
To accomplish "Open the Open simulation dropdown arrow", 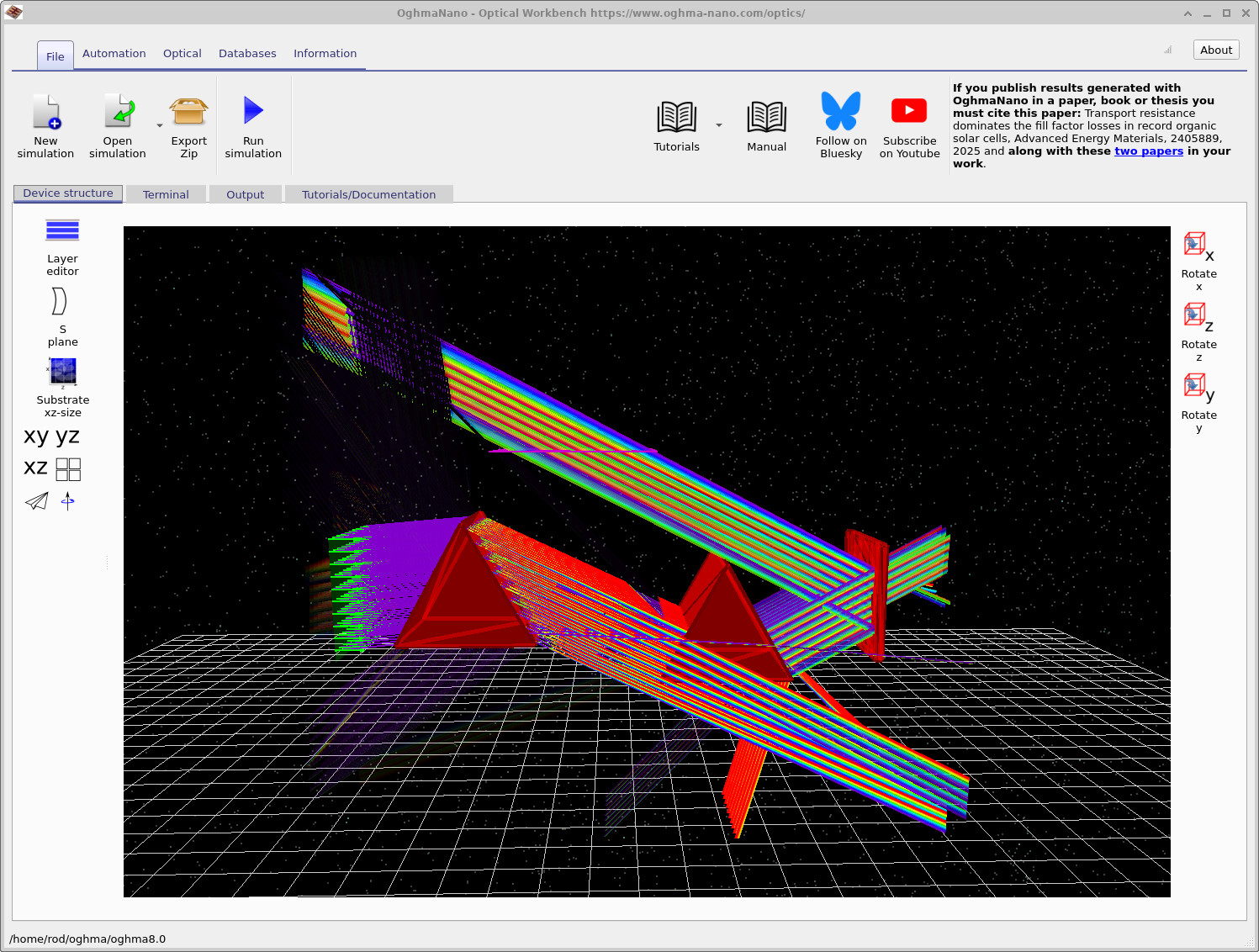I will (x=159, y=124).
